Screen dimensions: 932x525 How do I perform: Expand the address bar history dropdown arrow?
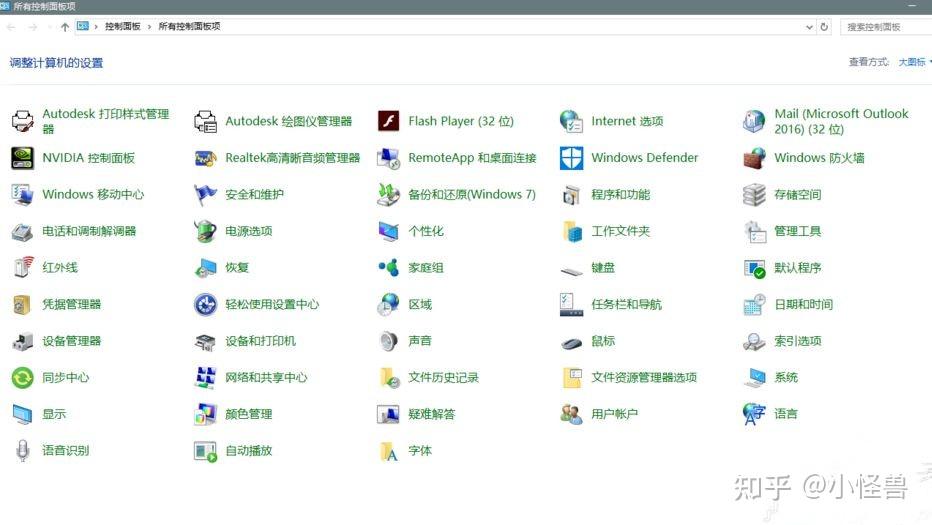pyautogui.click(x=808, y=27)
